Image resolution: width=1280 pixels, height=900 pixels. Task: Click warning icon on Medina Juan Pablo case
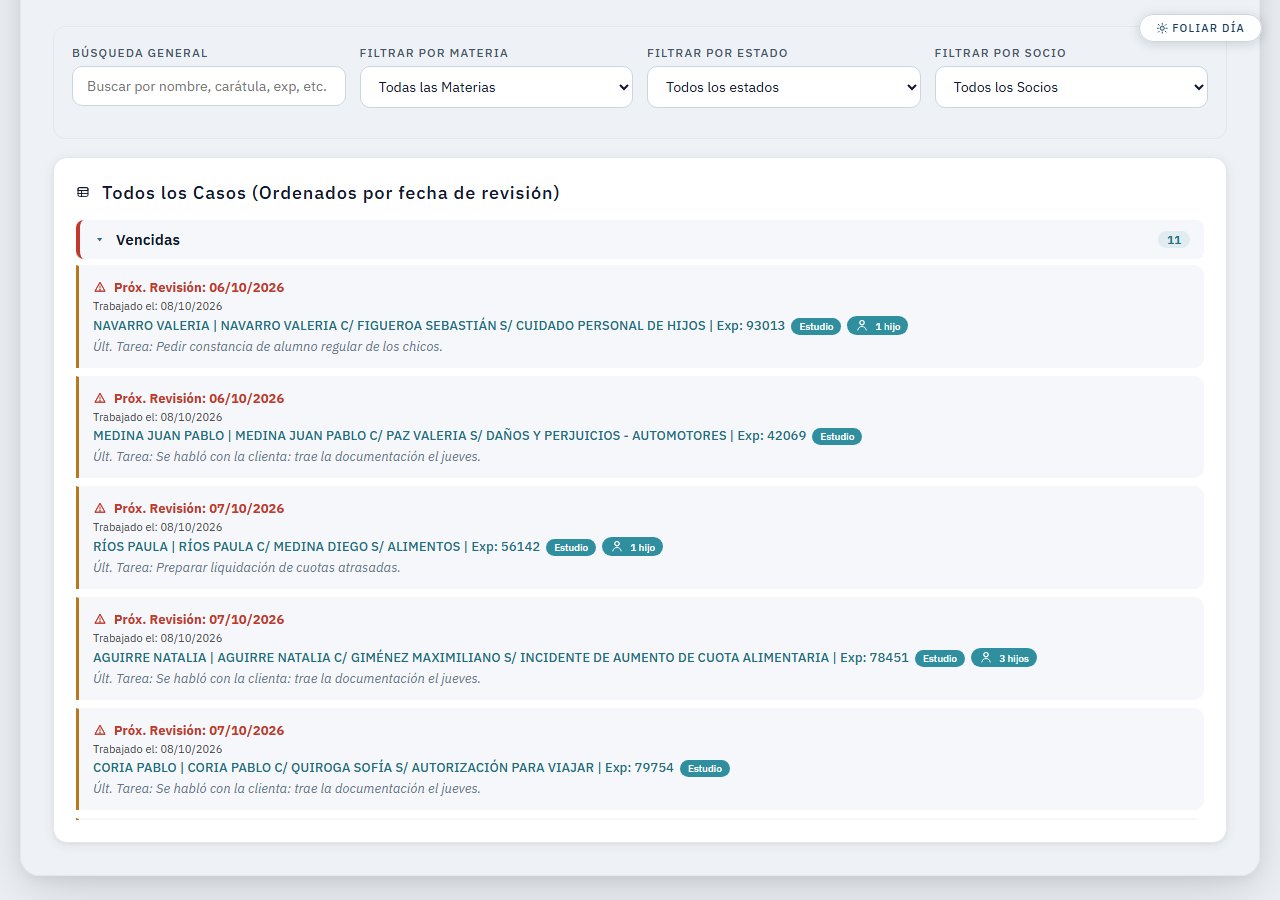(100, 399)
